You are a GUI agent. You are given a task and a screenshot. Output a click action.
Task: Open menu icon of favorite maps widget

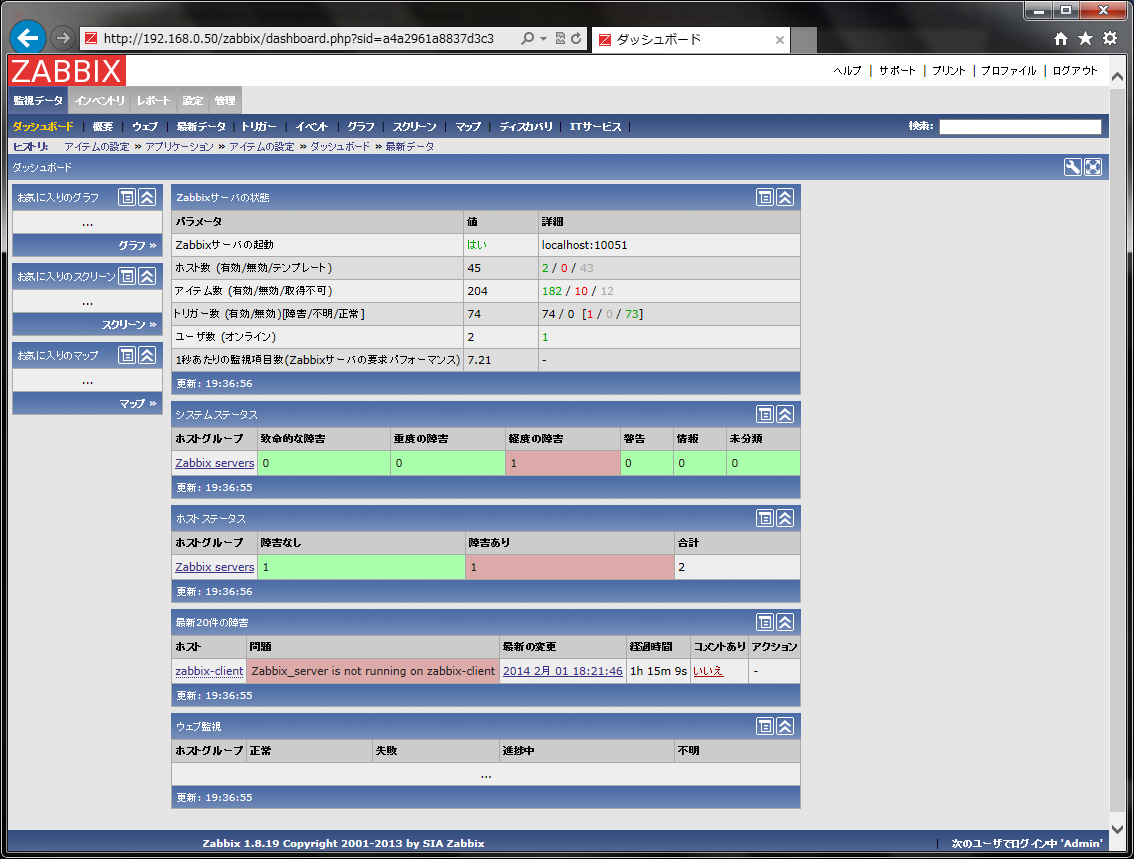[x=127, y=355]
